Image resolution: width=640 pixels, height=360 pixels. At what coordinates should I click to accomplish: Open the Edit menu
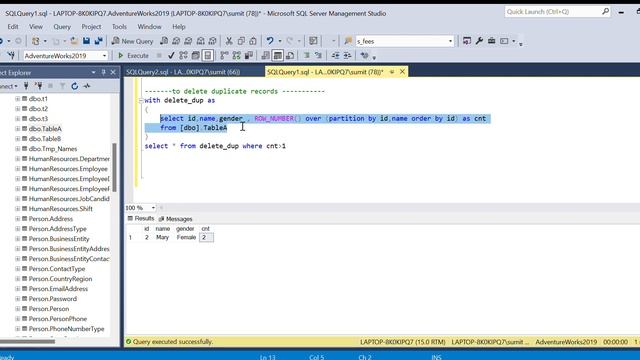pyautogui.click(x=13, y=27)
